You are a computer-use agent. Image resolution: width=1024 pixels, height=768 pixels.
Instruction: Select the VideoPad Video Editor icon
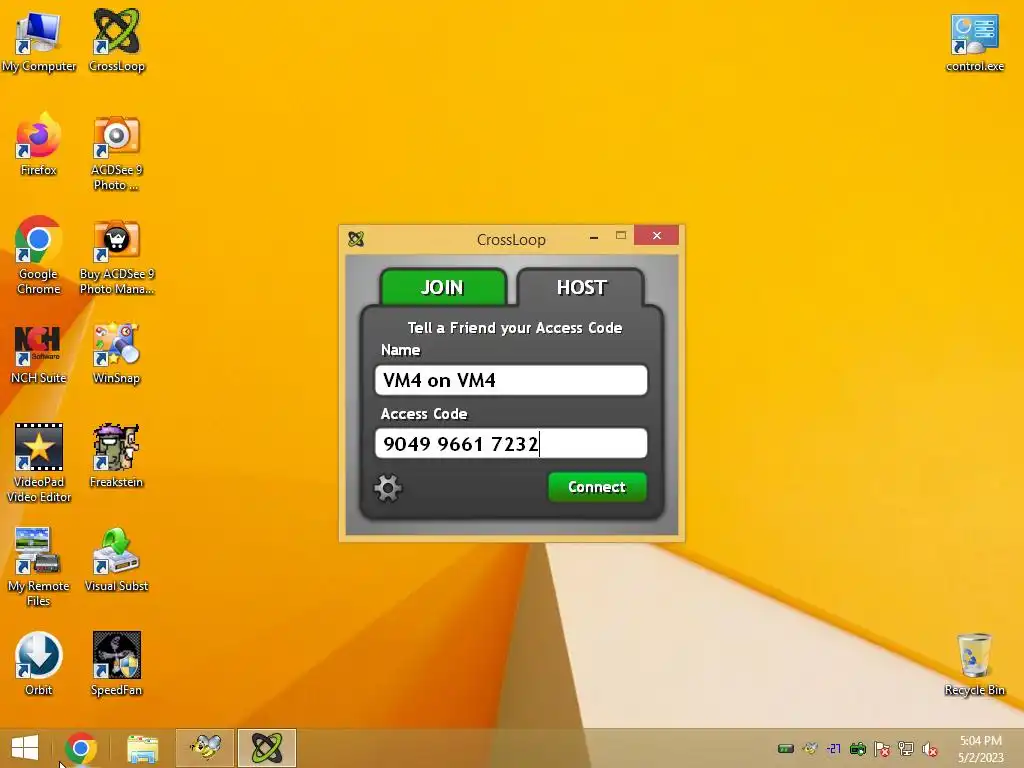pos(39,463)
